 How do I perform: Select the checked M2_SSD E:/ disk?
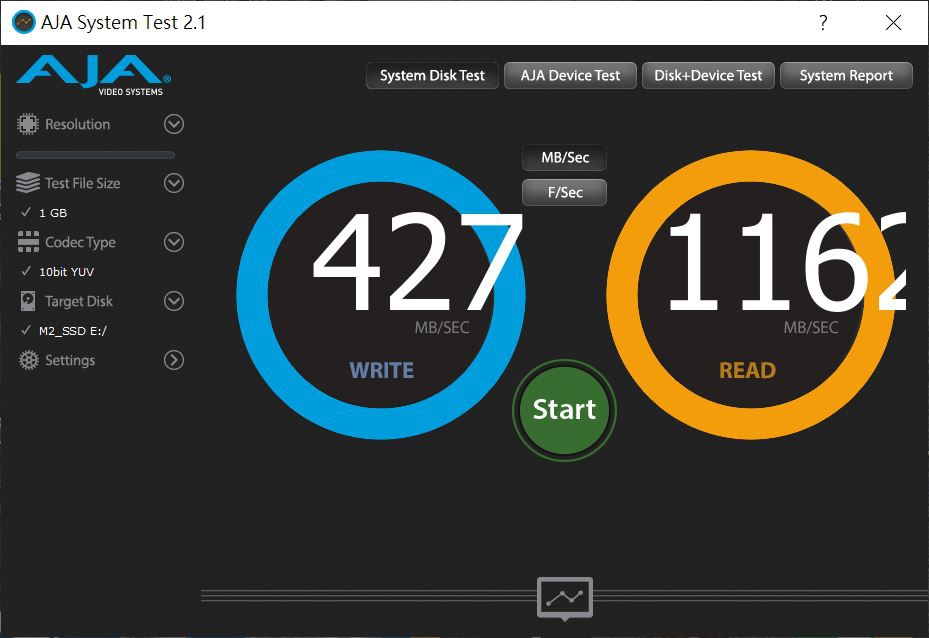(x=64, y=331)
